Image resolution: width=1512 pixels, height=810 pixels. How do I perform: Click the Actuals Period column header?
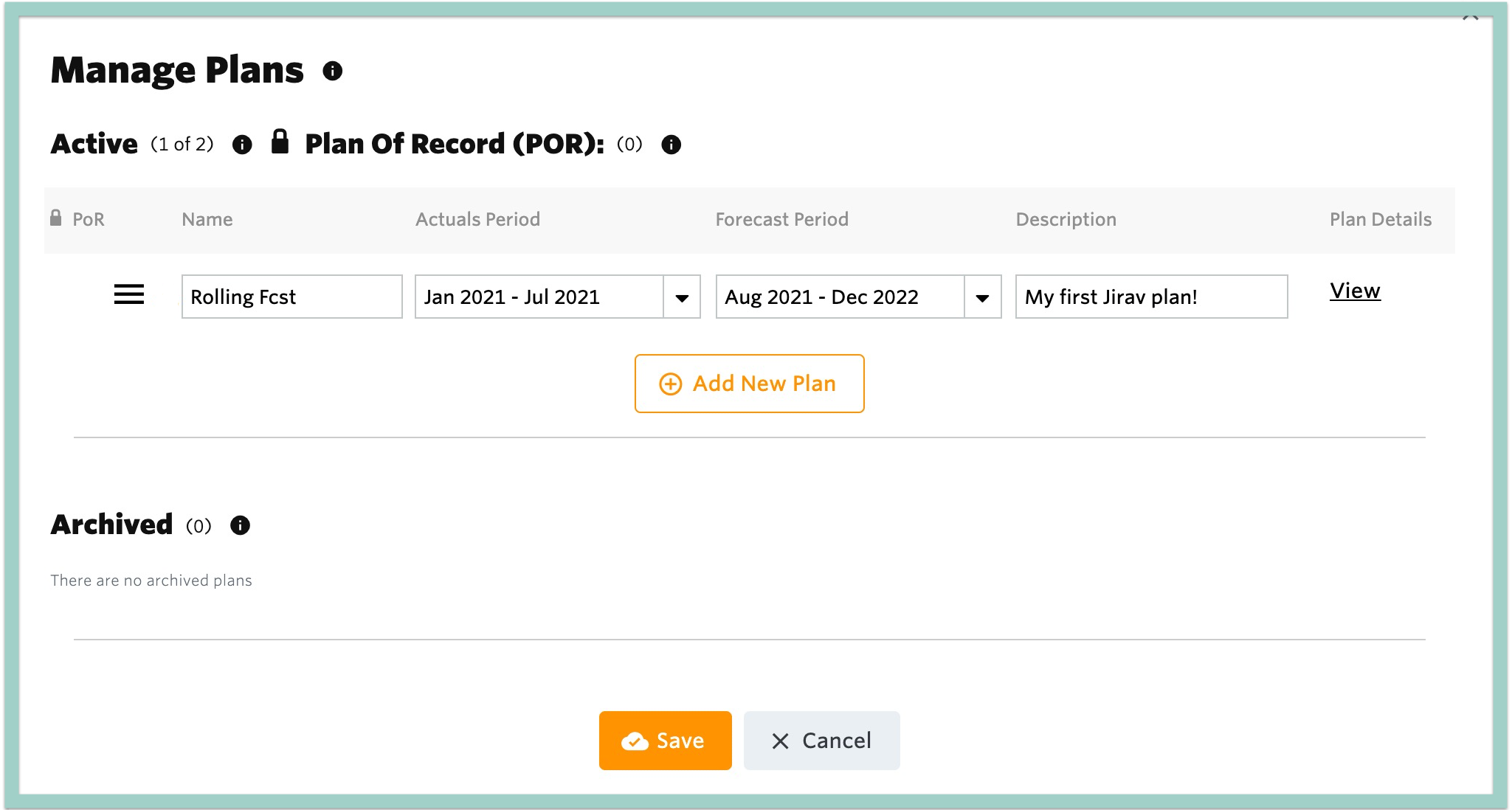point(477,219)
